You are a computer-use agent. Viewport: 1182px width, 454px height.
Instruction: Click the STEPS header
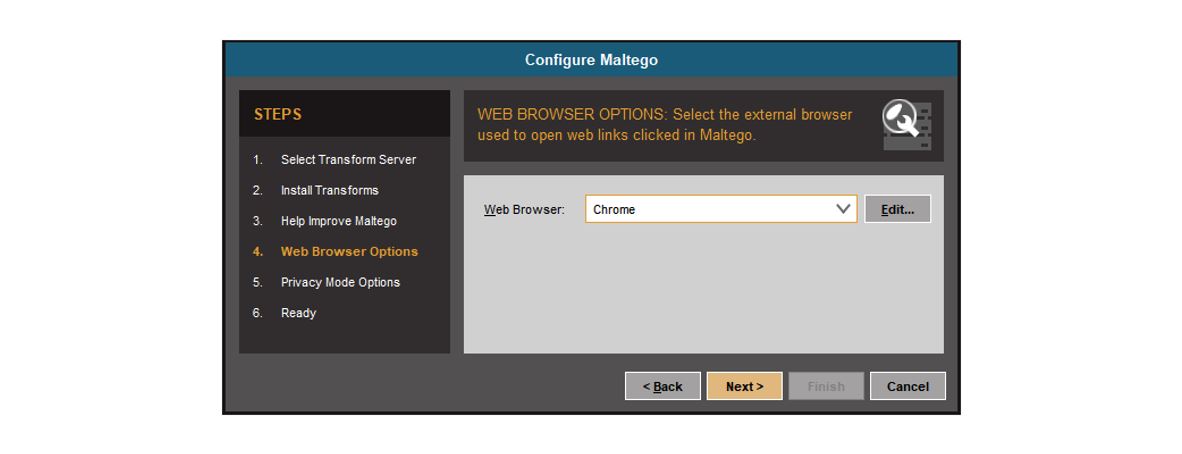click(x=277, y=115)
